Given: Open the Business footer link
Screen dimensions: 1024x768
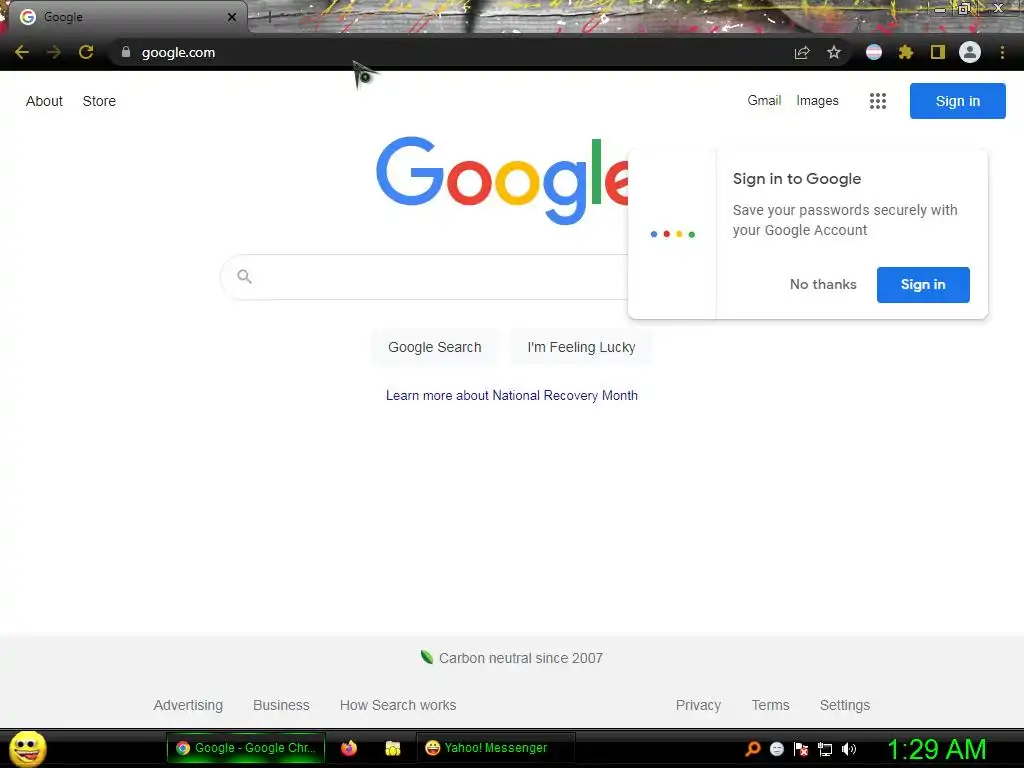Looking at the screenshot, I should 281,705.
